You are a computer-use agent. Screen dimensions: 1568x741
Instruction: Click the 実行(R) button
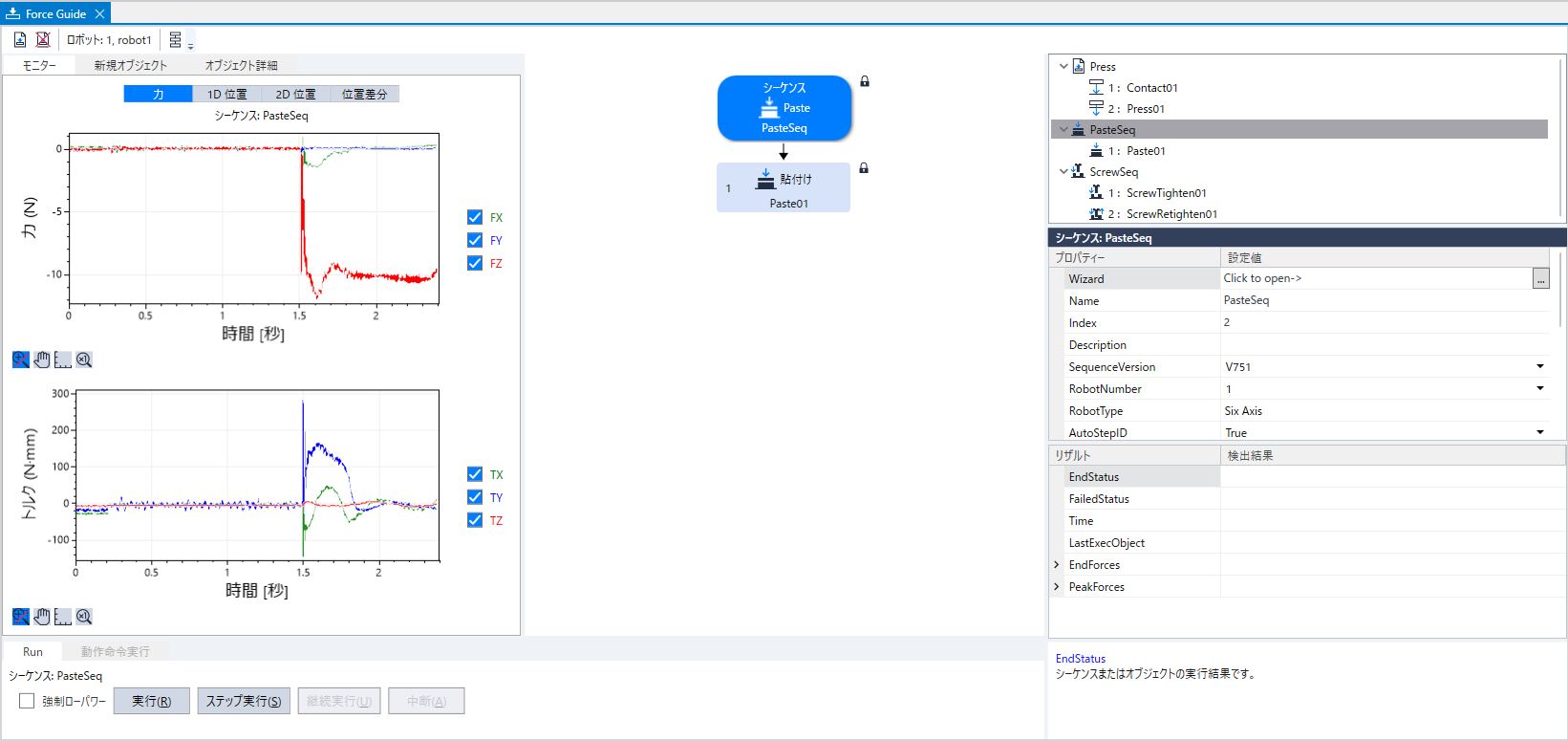[x=151, y=701]
